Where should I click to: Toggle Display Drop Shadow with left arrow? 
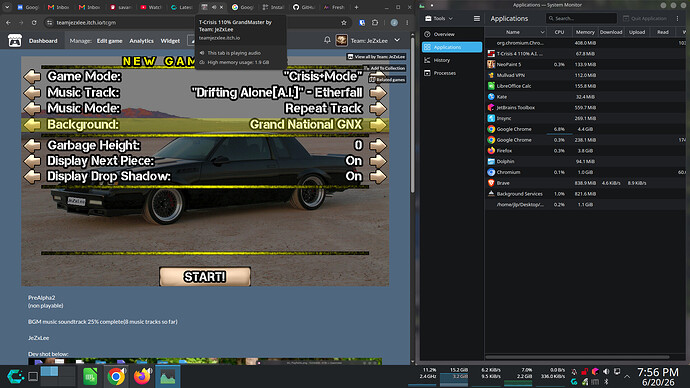coord(32,176)
